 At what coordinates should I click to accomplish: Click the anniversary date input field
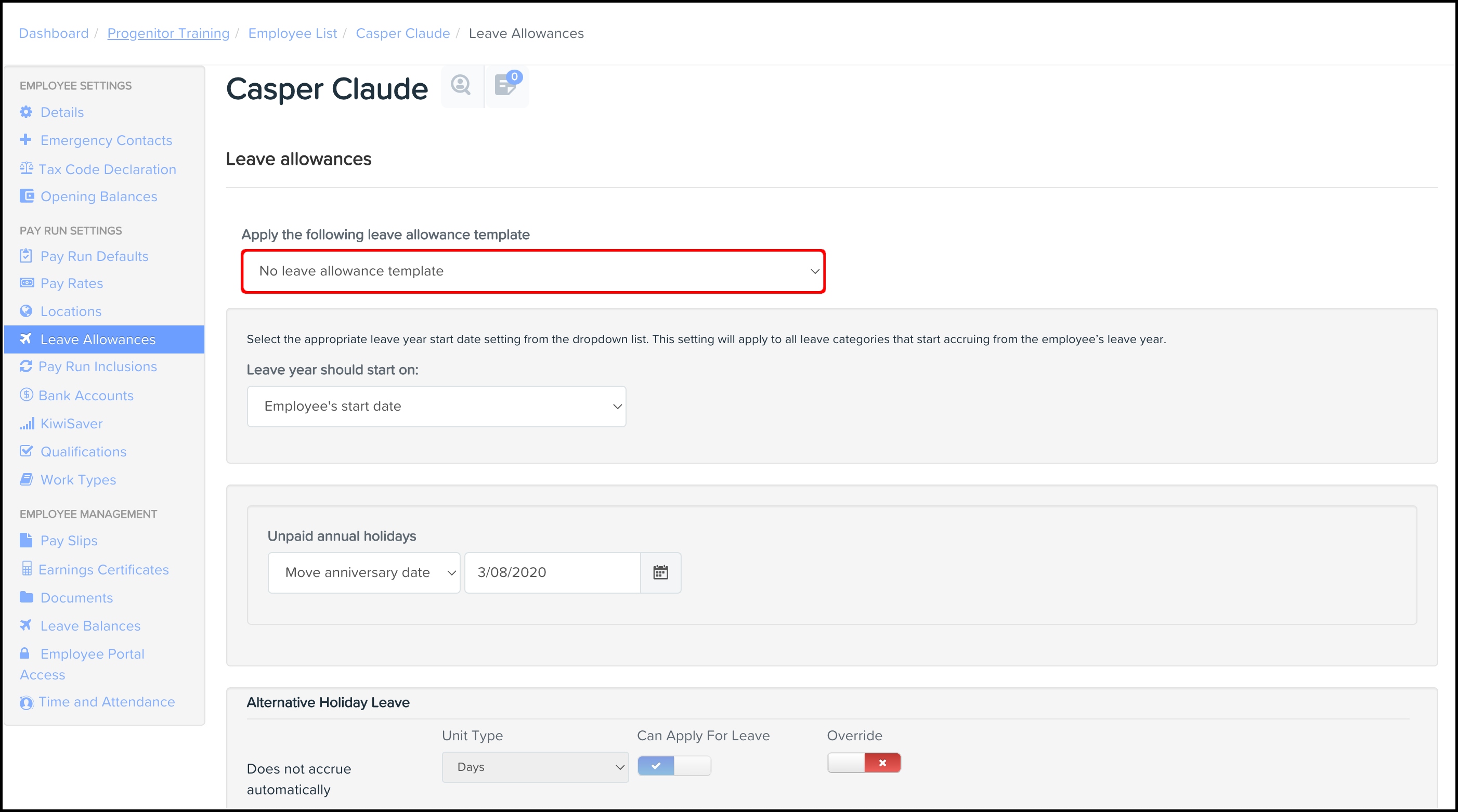click(x=552, y=573)
